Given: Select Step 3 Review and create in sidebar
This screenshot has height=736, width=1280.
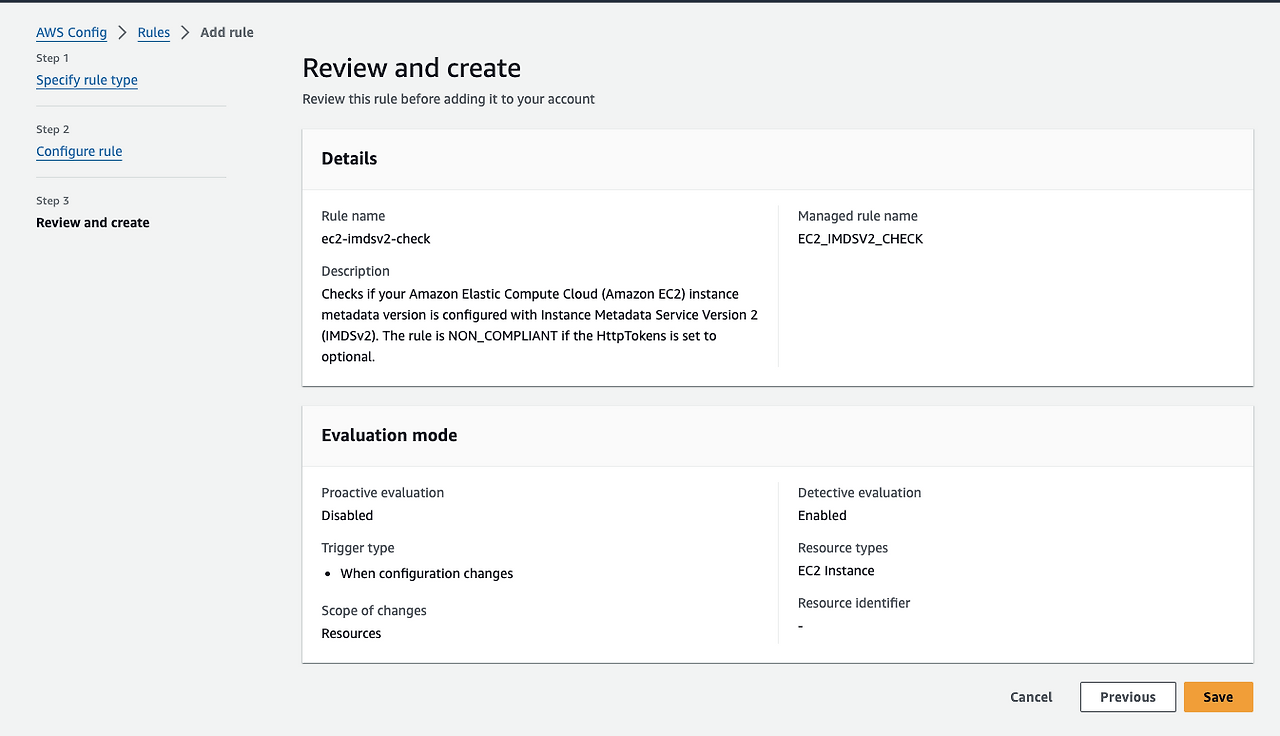Looking at the screenshot, I should [93, 223].
